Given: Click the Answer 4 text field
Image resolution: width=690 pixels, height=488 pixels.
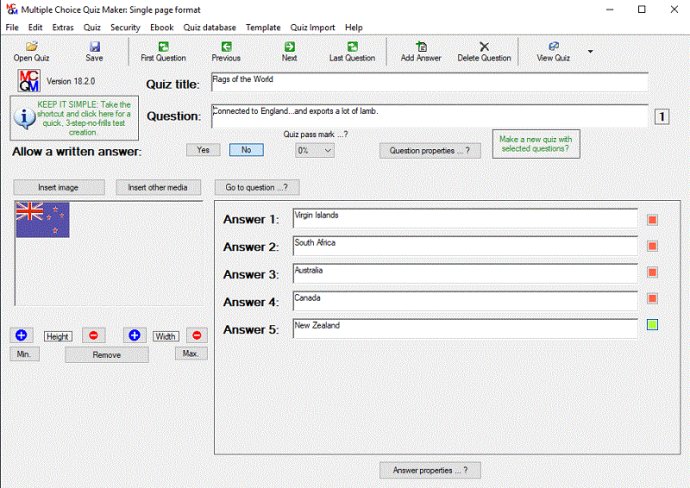Looking at the screenshot, I should coord(465,301).
